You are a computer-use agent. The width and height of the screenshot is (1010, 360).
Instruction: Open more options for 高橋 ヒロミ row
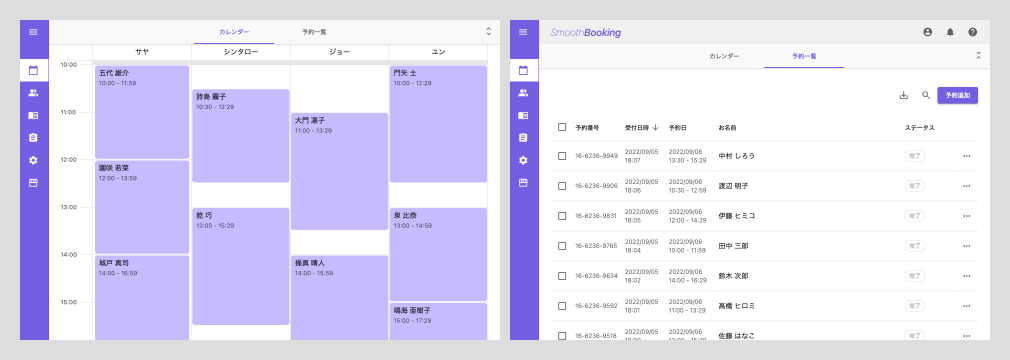[x=966, y=306]
